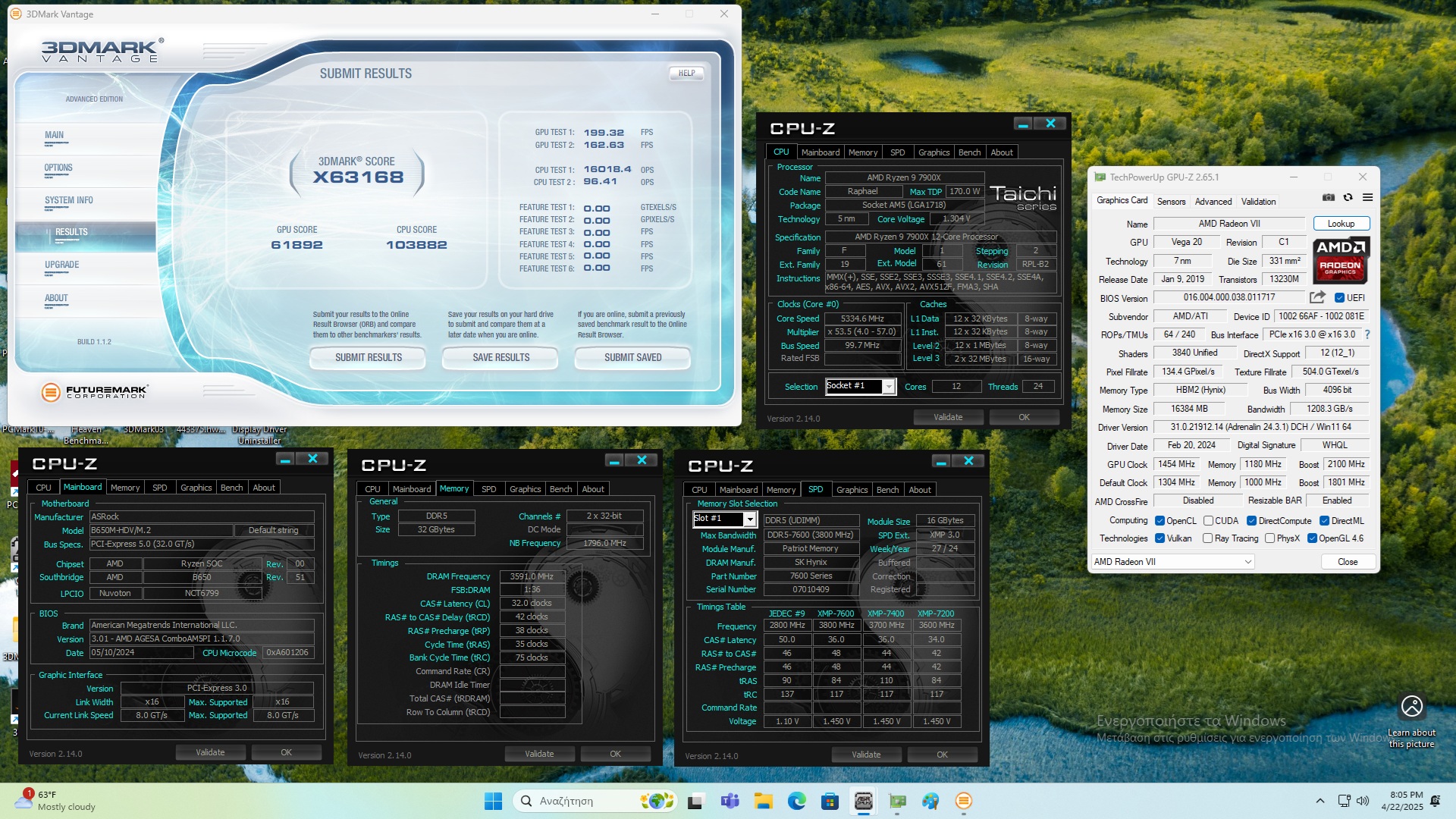
Task: Click the Lookup button in GPU-Z
Action: coord(1341,224)
